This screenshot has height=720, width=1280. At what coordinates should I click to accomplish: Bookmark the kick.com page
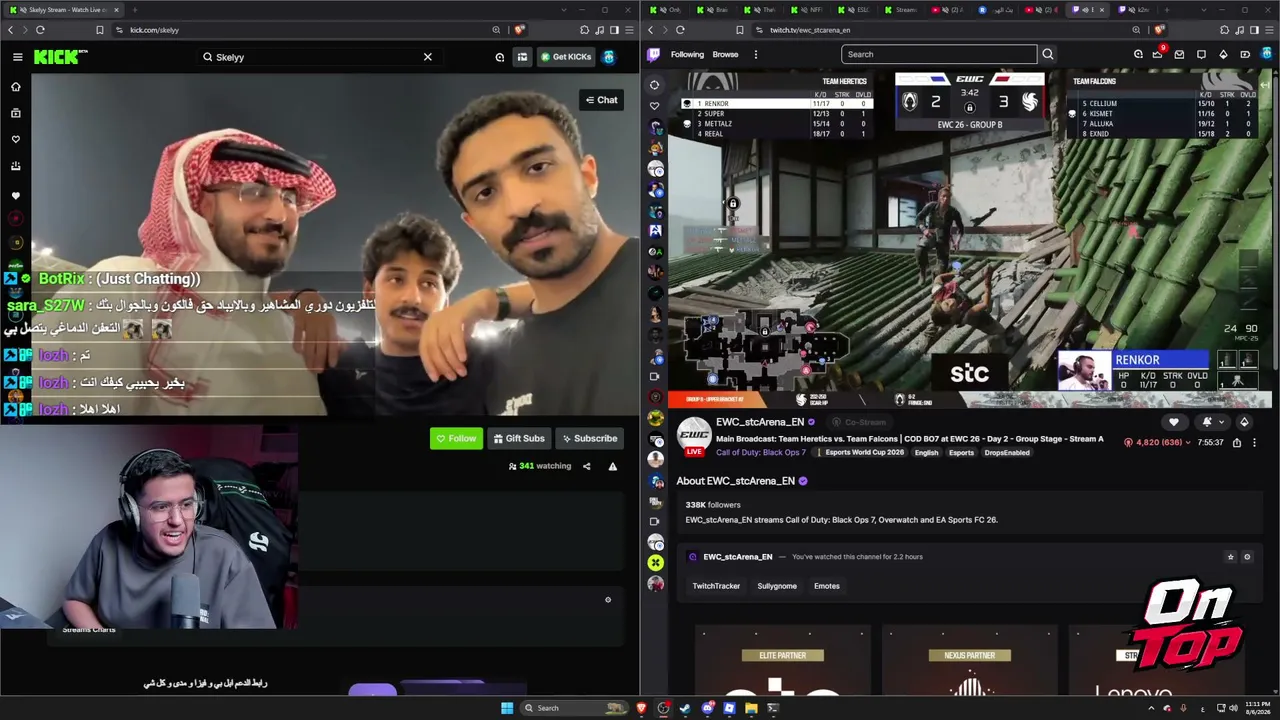(99, 30)
